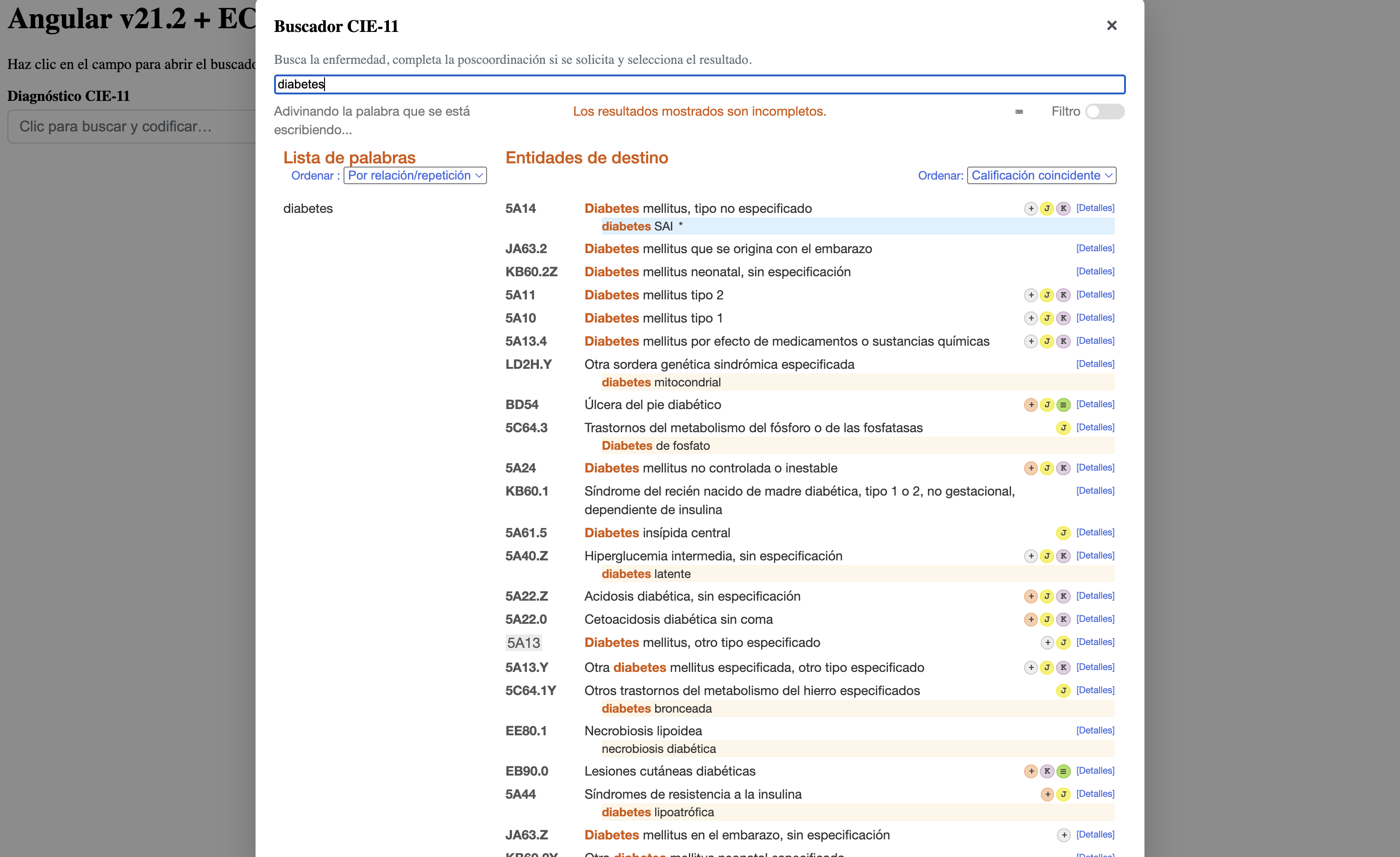Click the K icon on 5A13.4 row

click(1063, 342)
